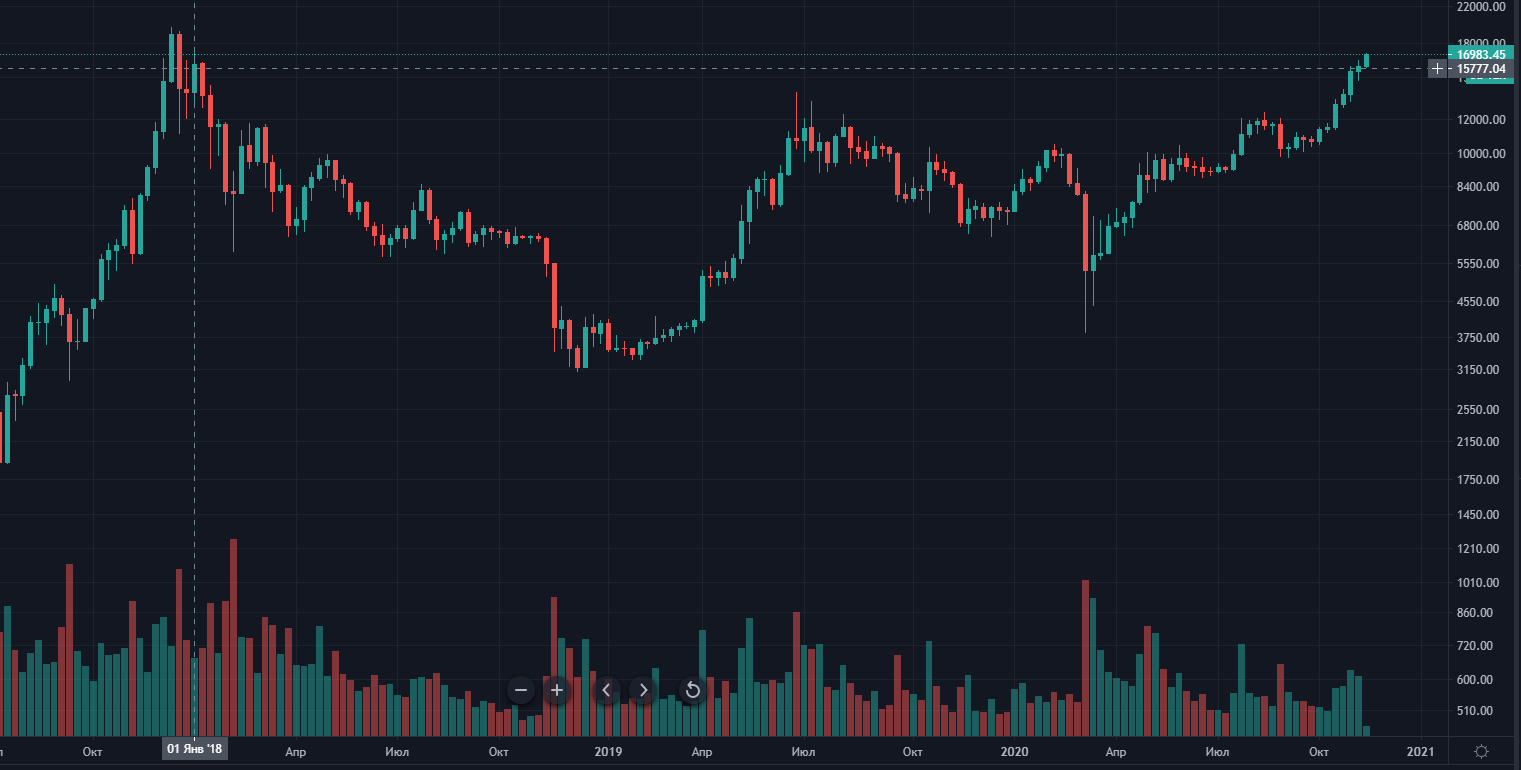
Task: Click the scroll-right chevron on the chart
Action: tap(642, 690)
